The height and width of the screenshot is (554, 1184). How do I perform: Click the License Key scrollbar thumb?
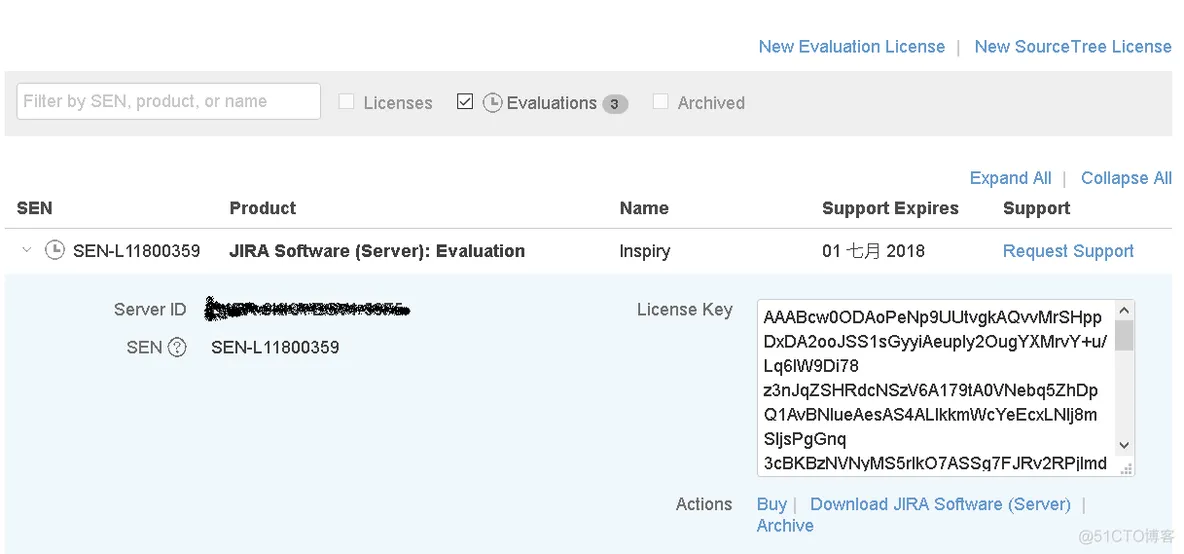(x=1124, y=335)
